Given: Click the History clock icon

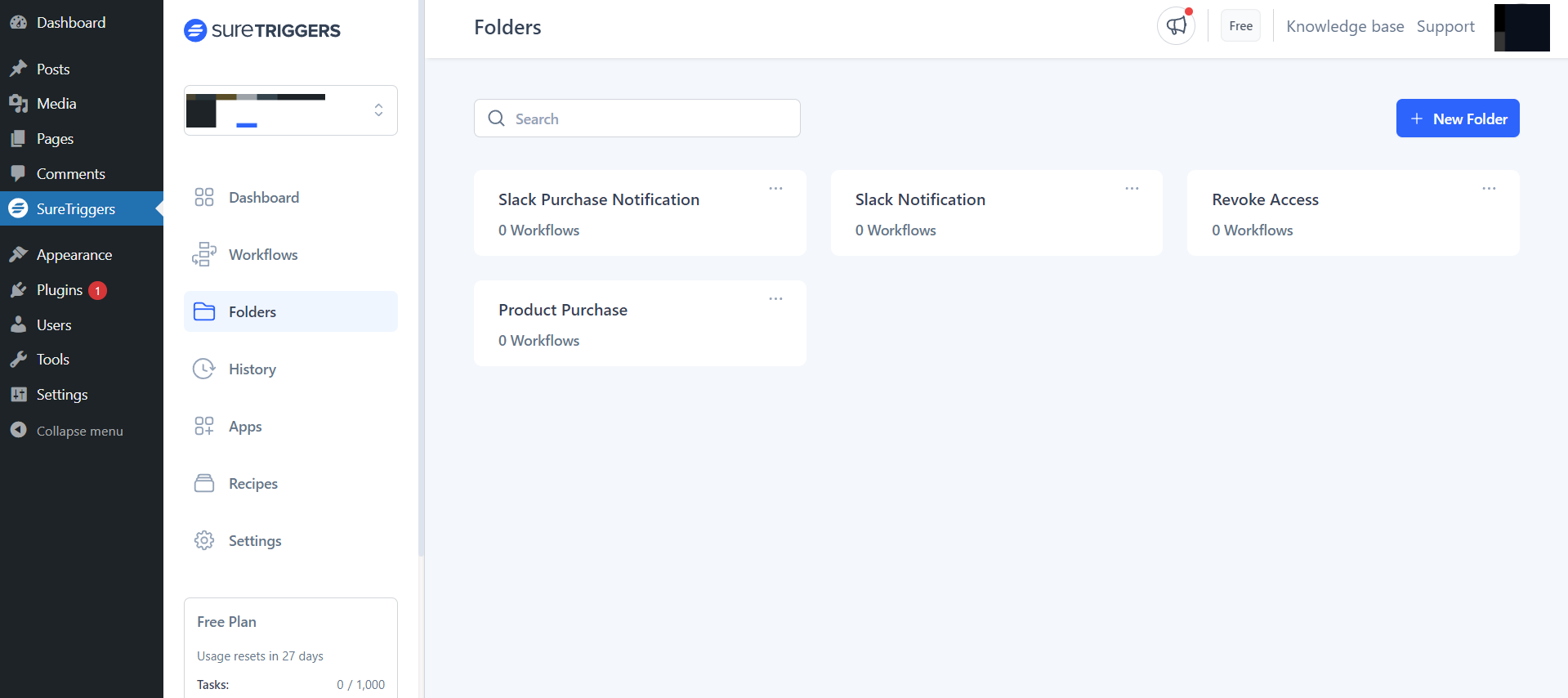Looking at the screenshot, I should coord(203,369).
